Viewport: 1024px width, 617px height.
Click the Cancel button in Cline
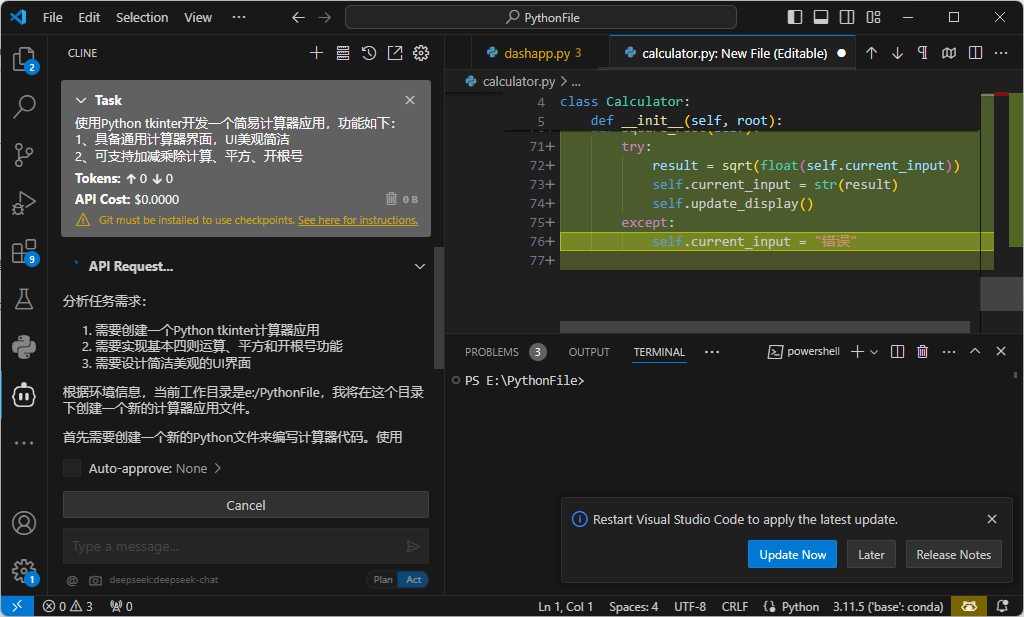246,505
